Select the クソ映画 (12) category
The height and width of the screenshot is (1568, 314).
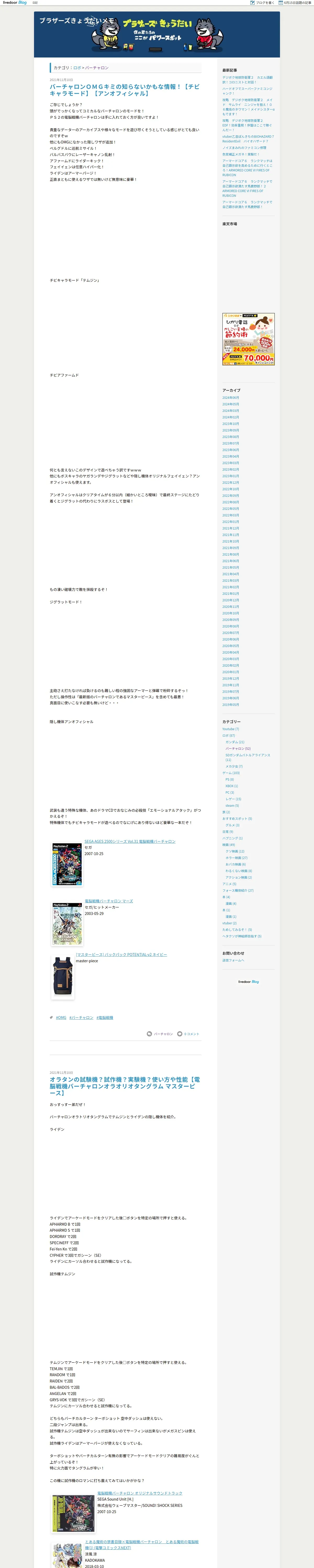click(x=235, y=852)
